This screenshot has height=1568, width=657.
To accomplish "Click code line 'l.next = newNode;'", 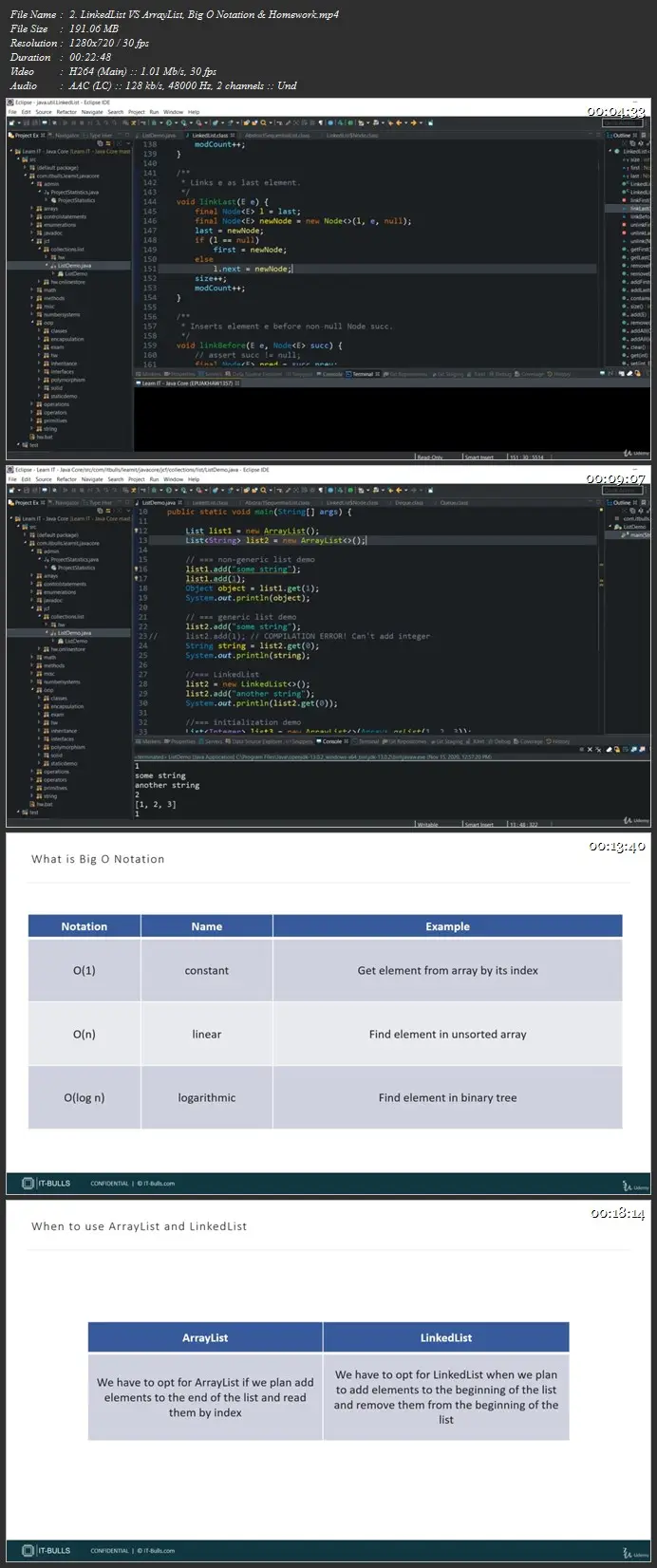I will (x=252, y=269).
